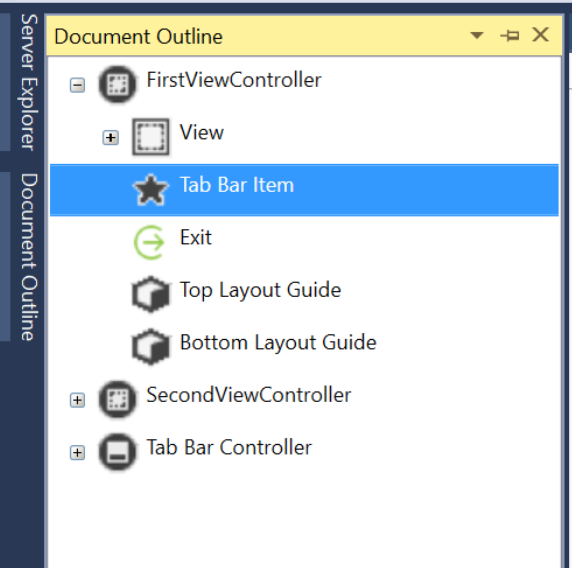Toggle auto-hide pin for Document Outline

[x=510, y=35]
